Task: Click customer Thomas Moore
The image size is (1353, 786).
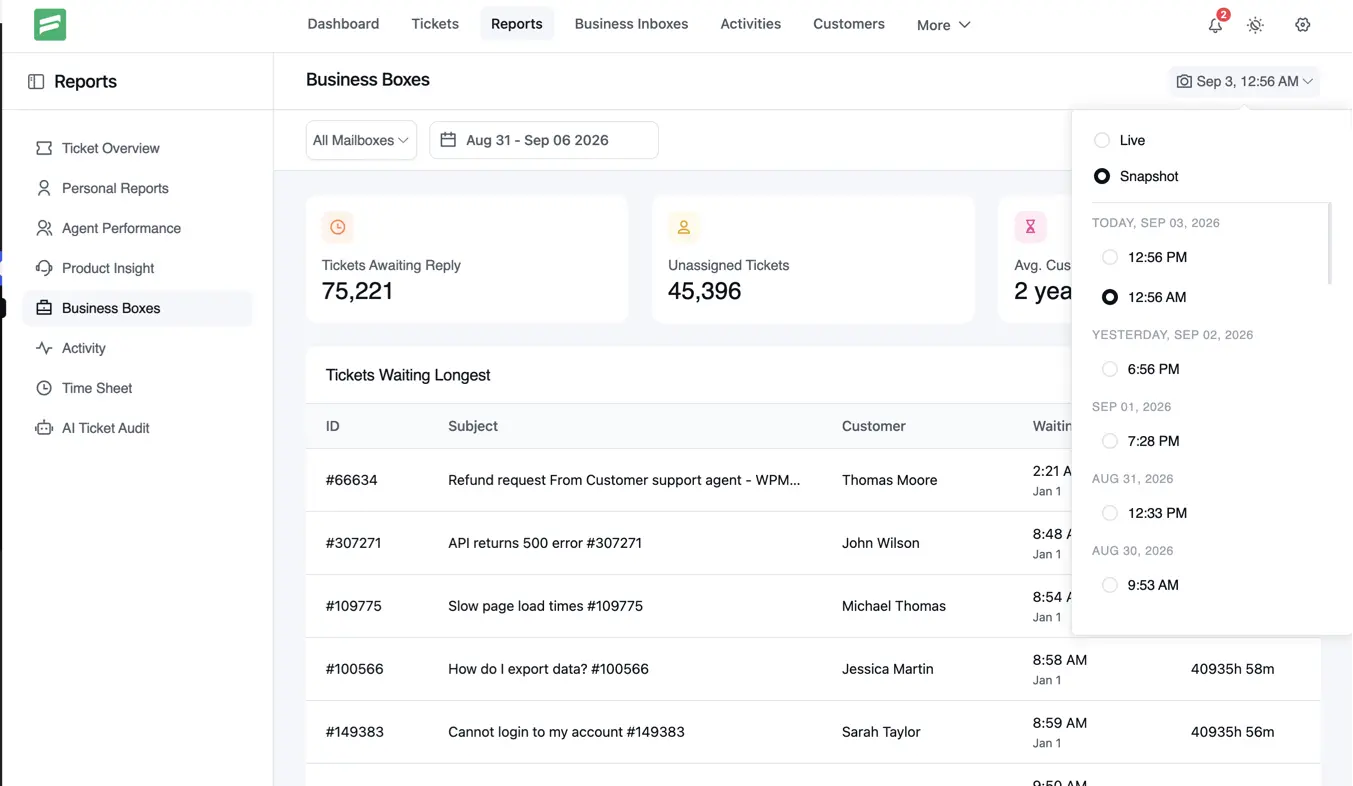Action: tap(889, 480)
